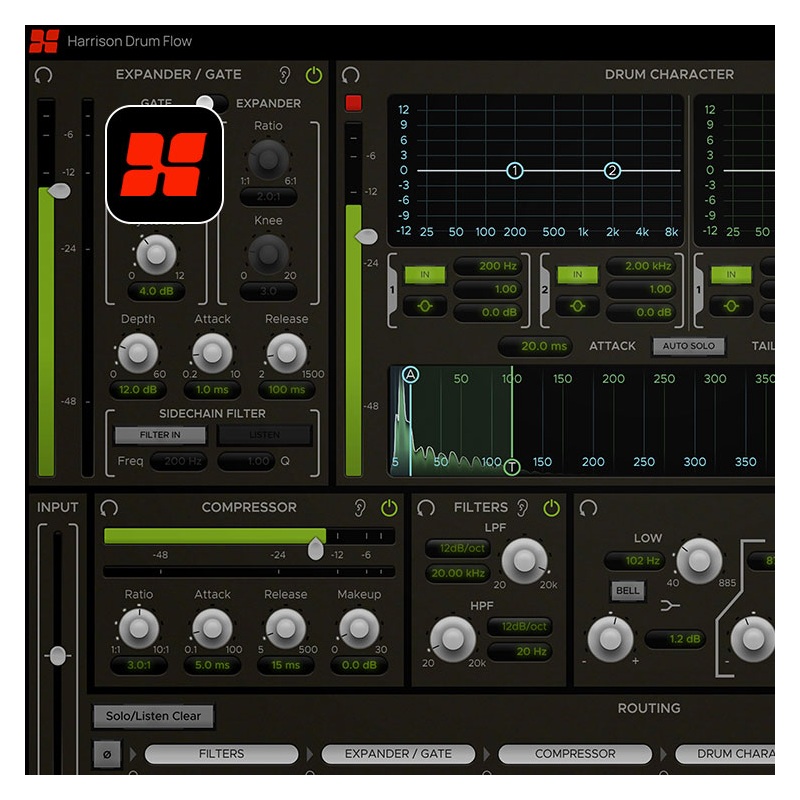Select the EXPANDER / GATE routing block

click(398, 754)
